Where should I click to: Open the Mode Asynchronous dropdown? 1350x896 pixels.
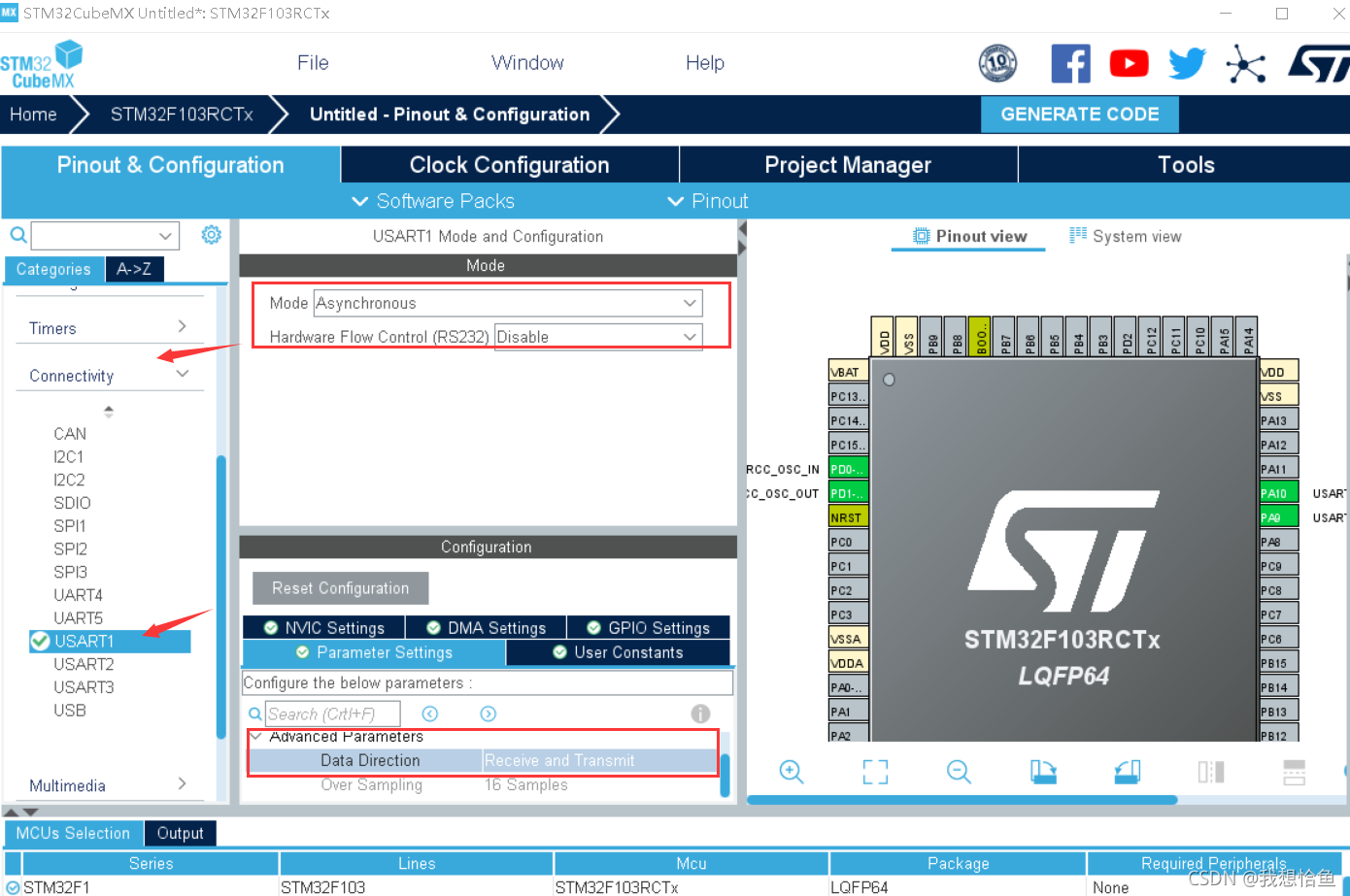tap(508, 303)
